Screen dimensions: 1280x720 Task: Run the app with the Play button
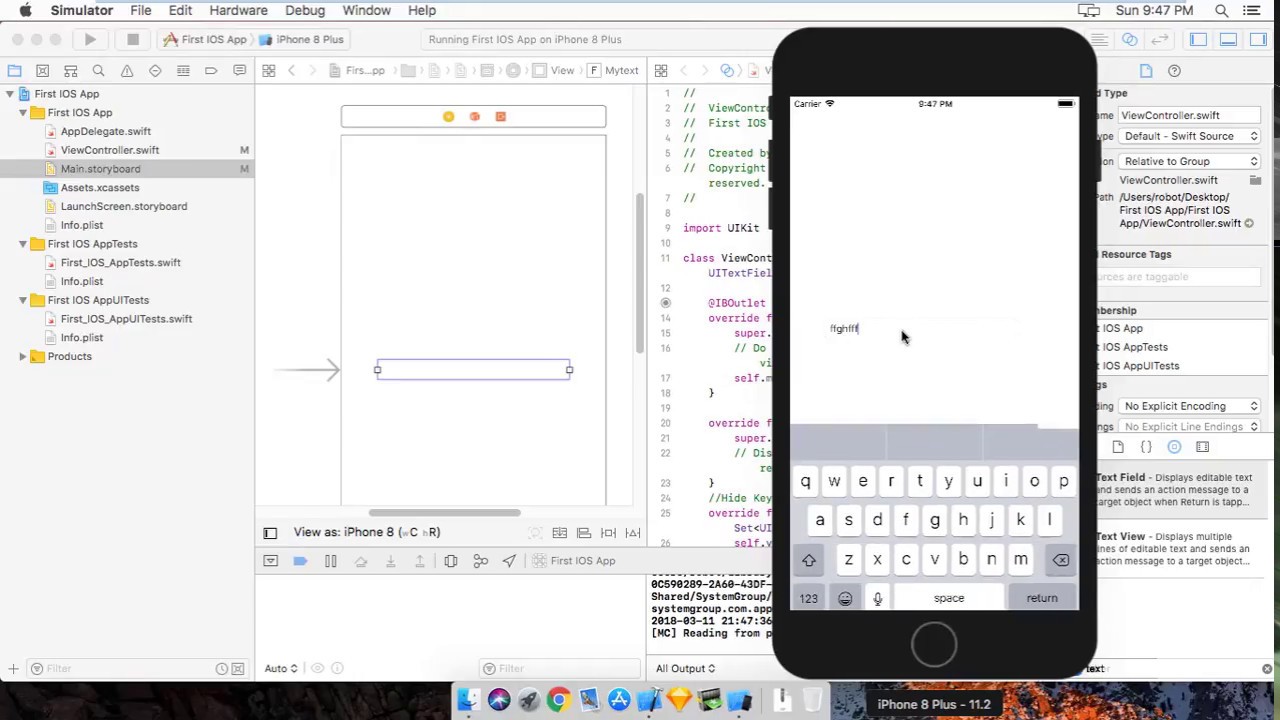click(x=90, y=39)
